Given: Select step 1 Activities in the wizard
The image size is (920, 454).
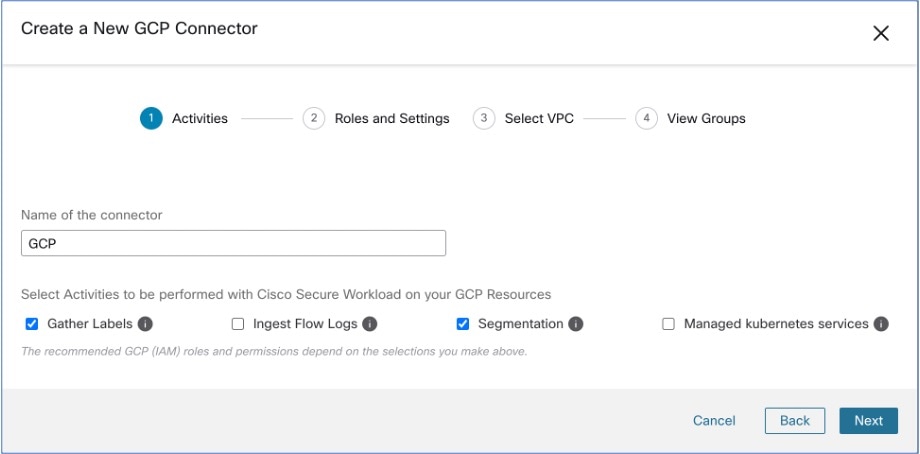Looking at the screenshot, I should (184, 118).
